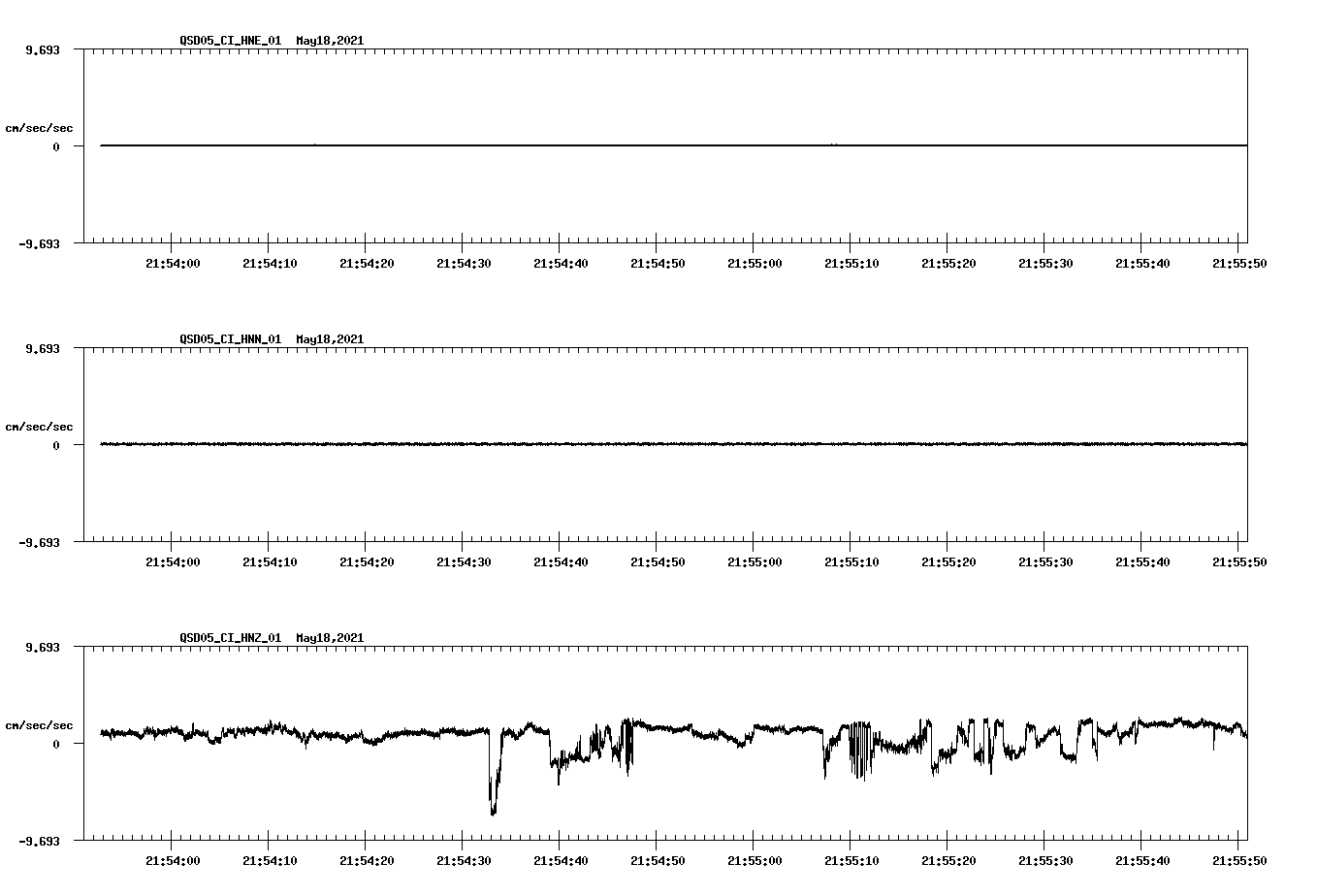
Task: Click the 21:55:40 time label under HNN plot
Action: point(1142,561)
